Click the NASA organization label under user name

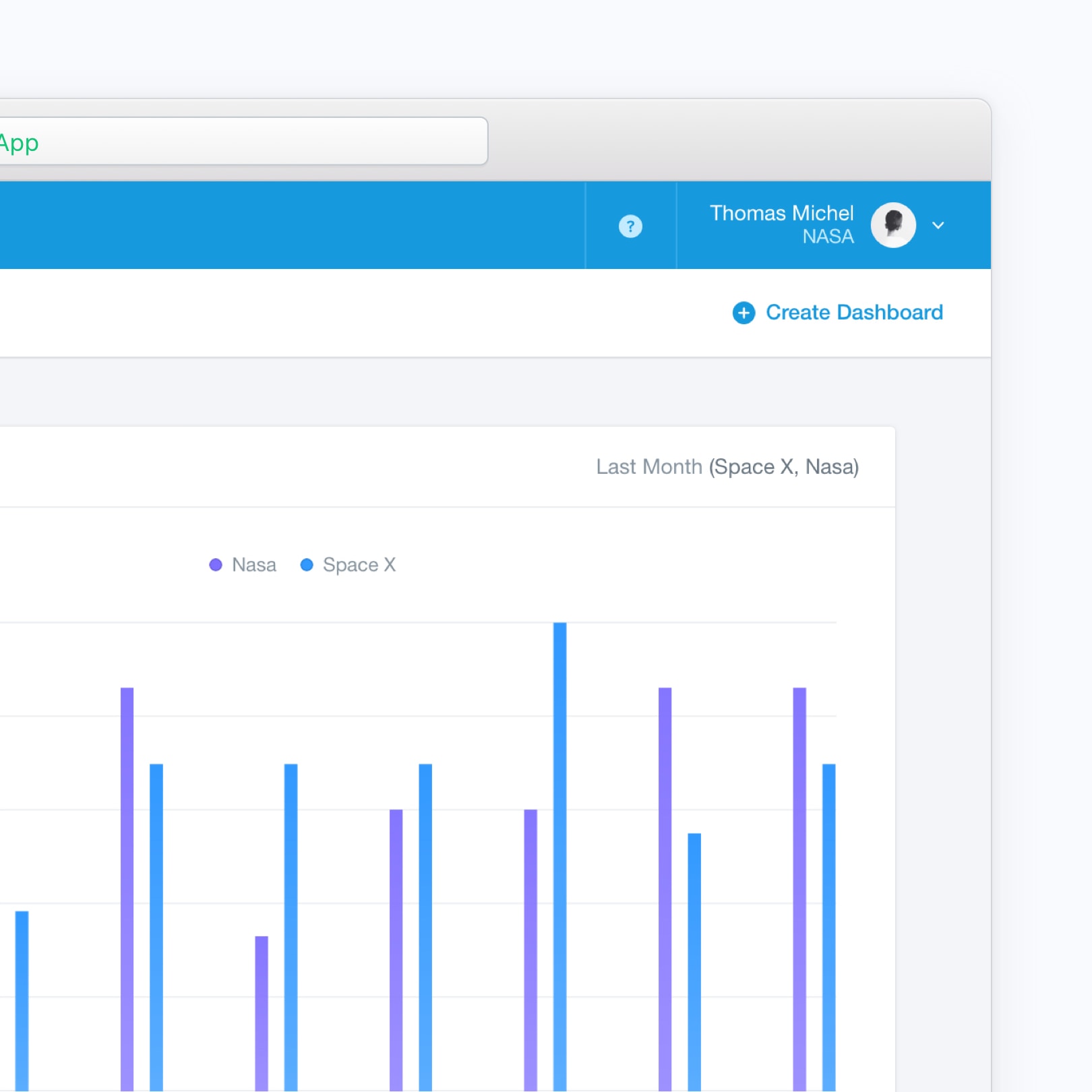(x=828, y=237)
